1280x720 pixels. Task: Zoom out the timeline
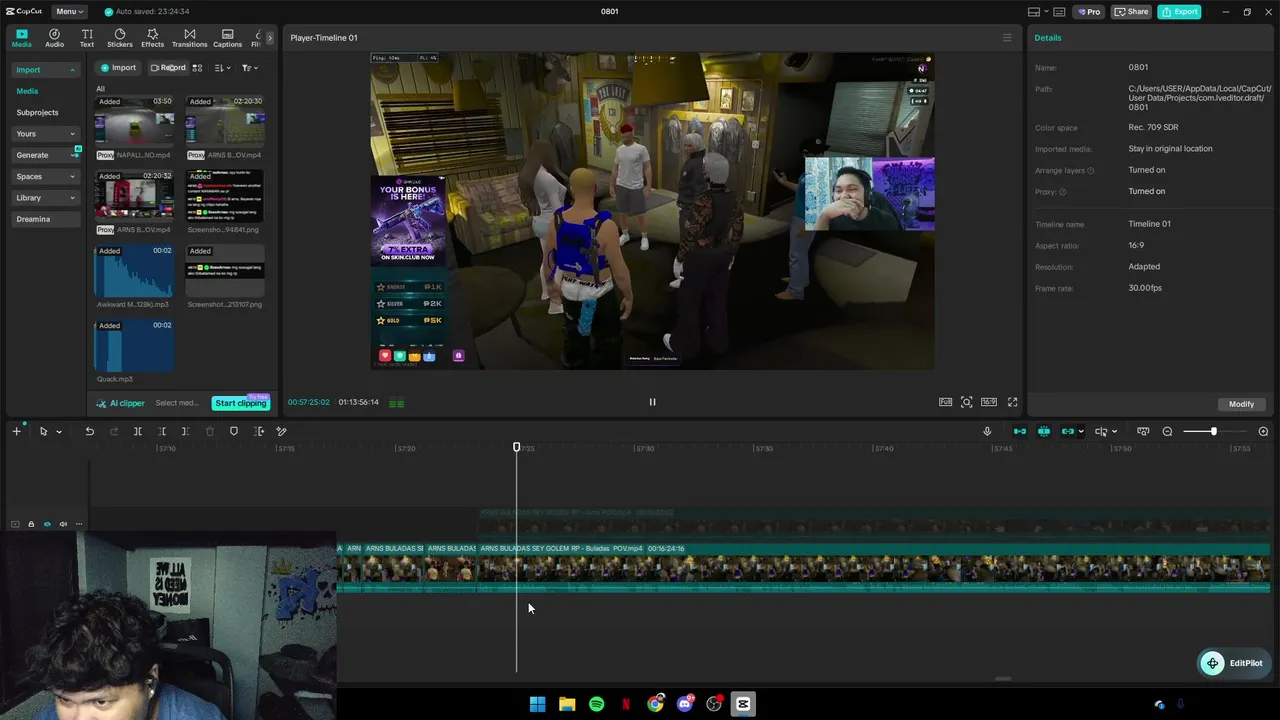pyautogui.click(x=1167, y=431)
